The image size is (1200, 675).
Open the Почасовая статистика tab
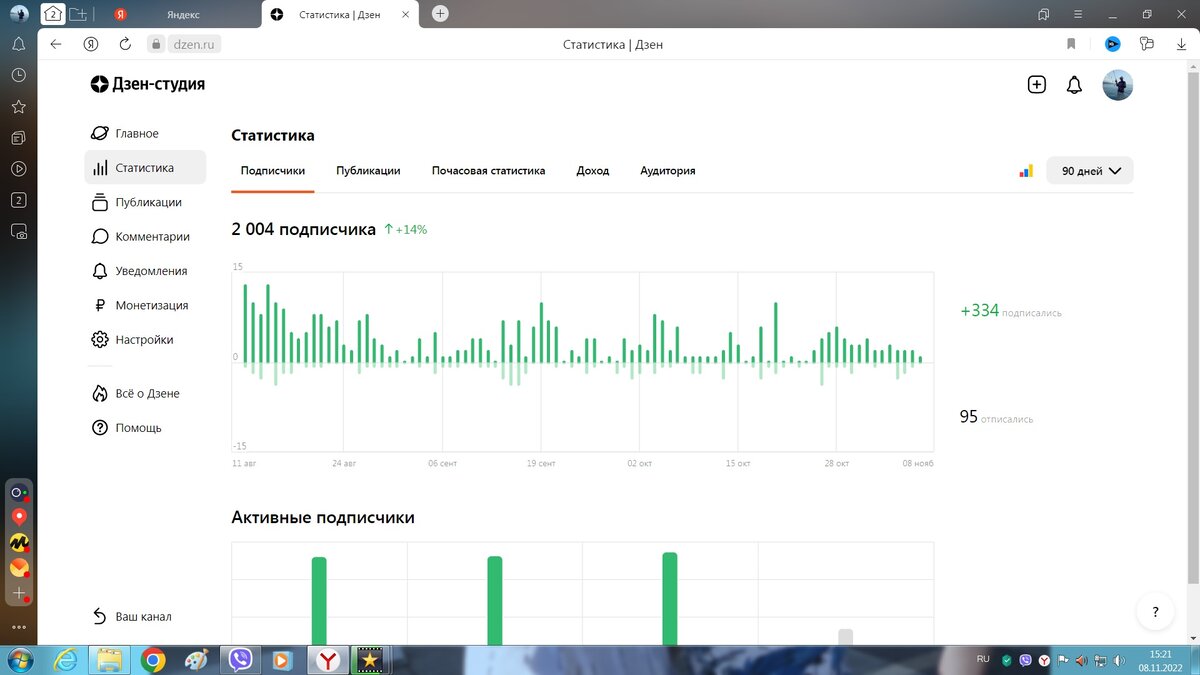(489, 171)
